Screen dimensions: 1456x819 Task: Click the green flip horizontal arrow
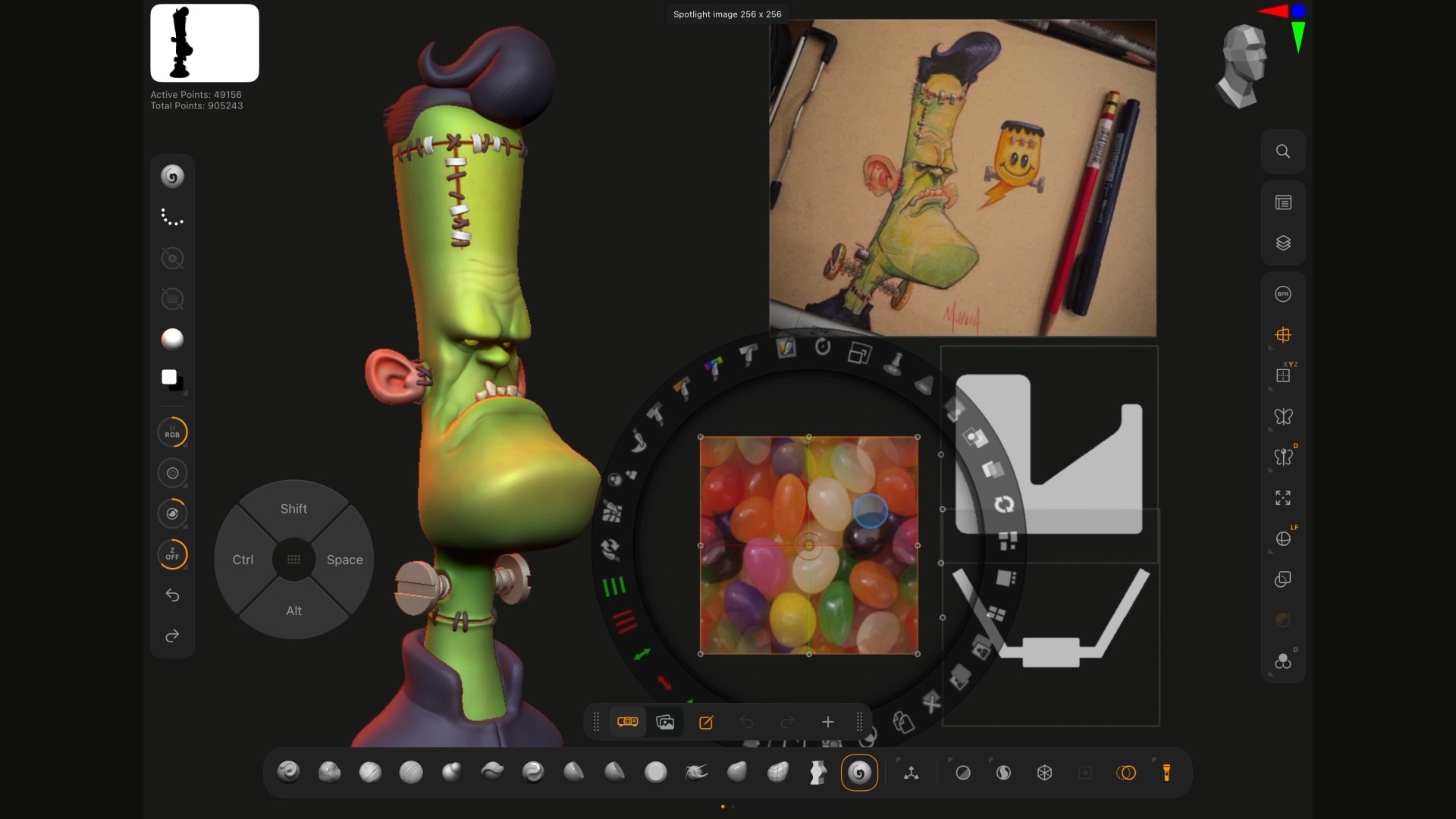click(x=642, y=654)
